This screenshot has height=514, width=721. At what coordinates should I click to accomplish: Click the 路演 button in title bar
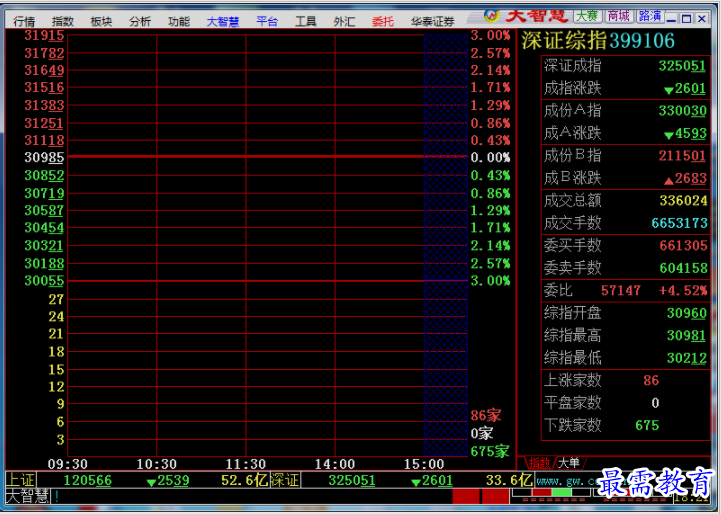tap(650, 16)
